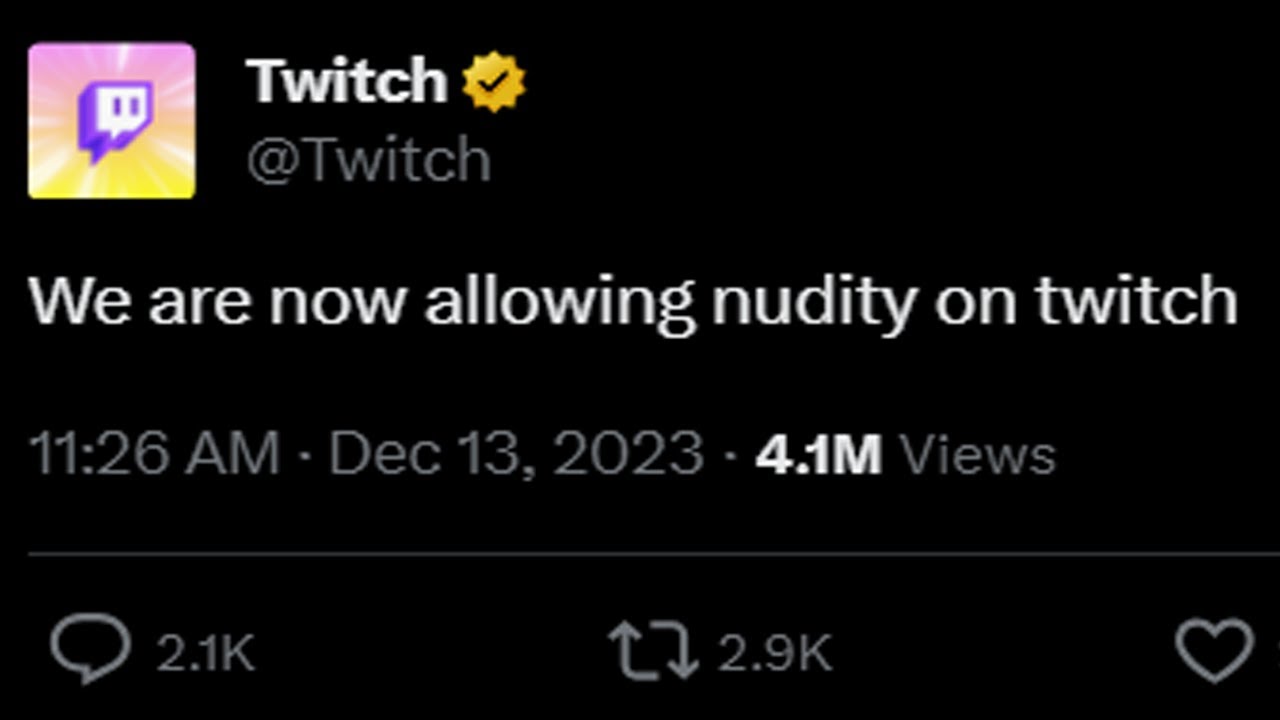1280x720 pixels.
Task: Click the word "allowing" in the tweet
Action: click(x=559, y=300)
